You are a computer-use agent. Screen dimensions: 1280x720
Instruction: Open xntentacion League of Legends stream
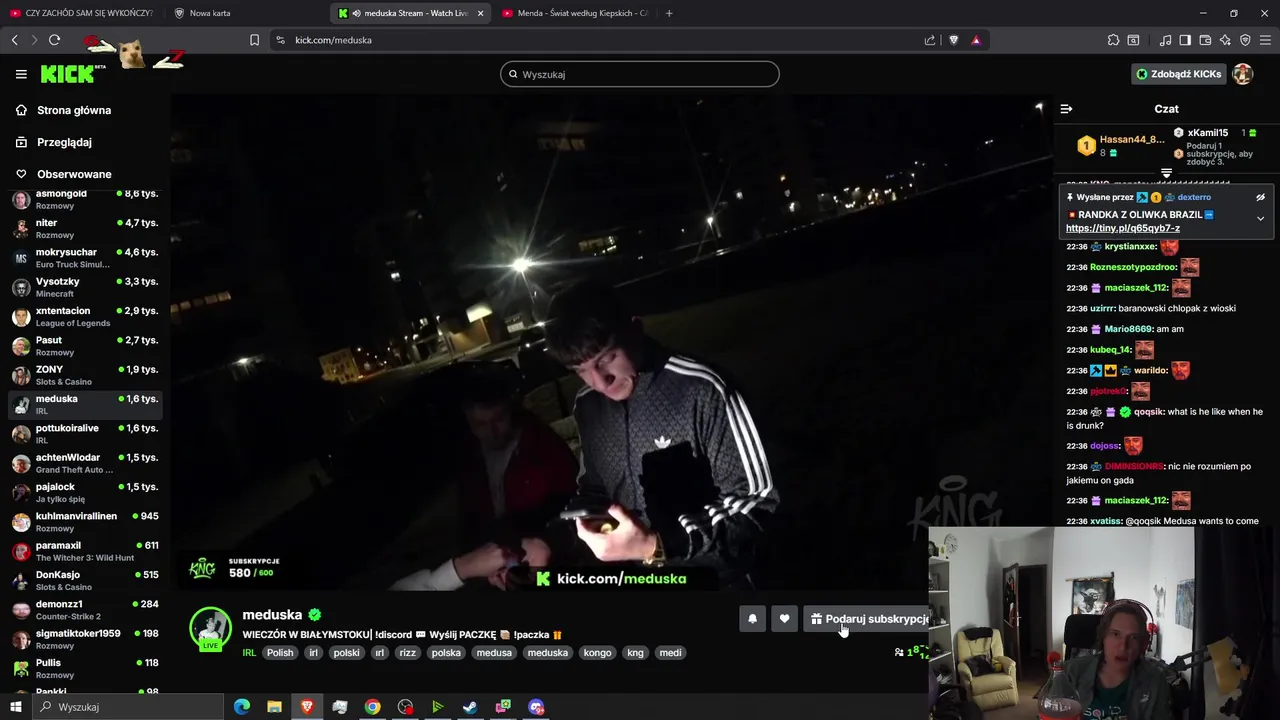click(85, 316)
